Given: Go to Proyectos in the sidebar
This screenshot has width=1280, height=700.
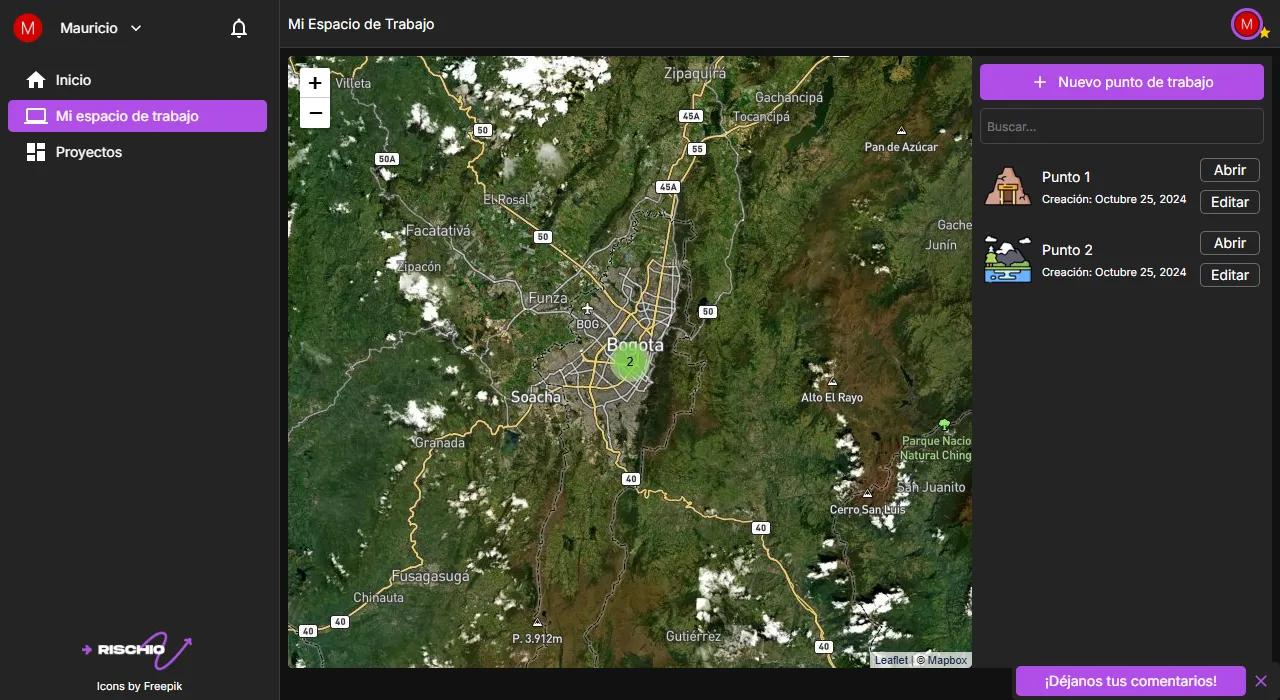Looking at the screenshot, I should point(88,152).
